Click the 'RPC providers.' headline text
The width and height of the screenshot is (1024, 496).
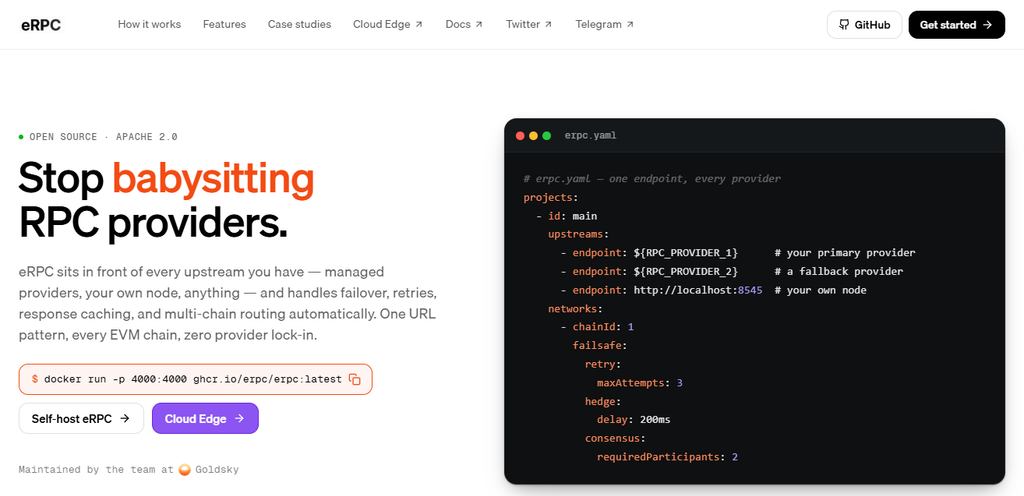153,223
